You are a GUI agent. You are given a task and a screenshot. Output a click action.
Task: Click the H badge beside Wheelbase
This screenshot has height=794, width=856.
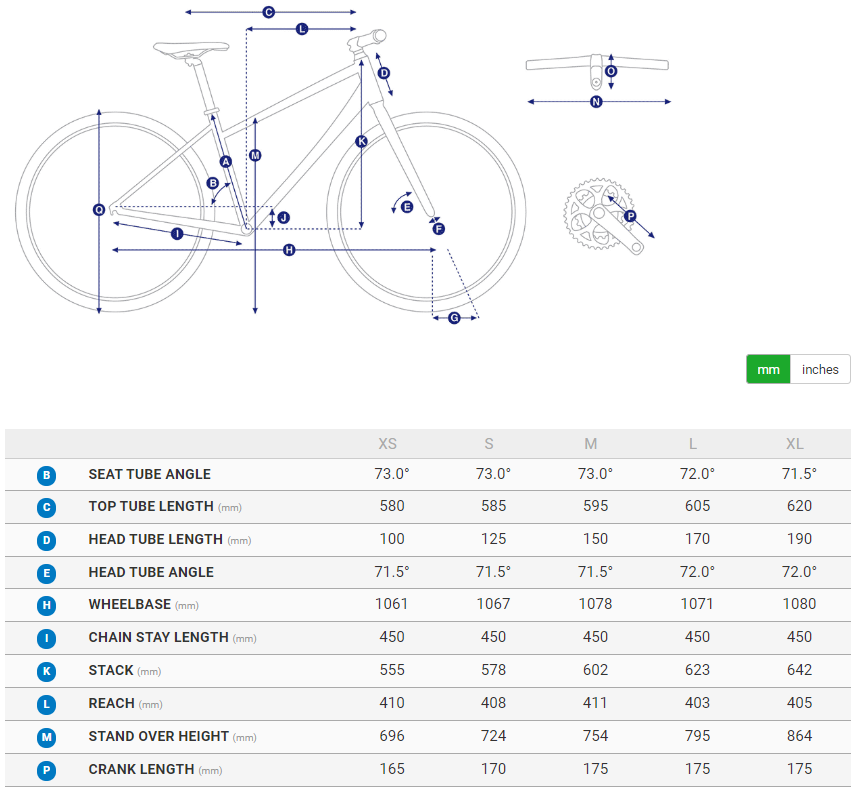(47, 605)
